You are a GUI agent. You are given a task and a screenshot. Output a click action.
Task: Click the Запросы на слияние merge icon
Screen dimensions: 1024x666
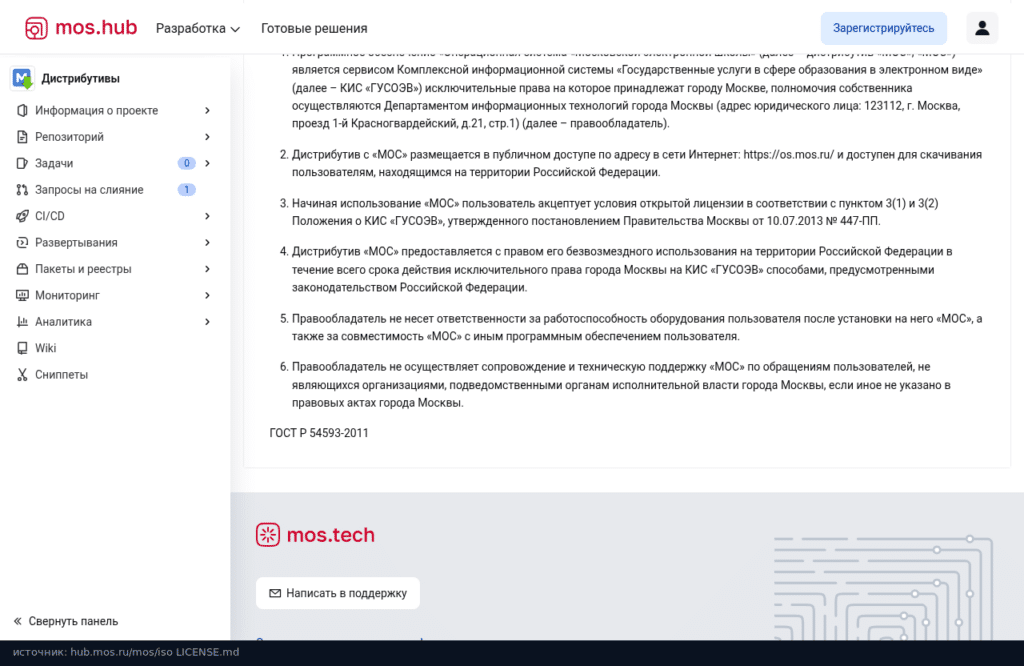click(22, 189)
